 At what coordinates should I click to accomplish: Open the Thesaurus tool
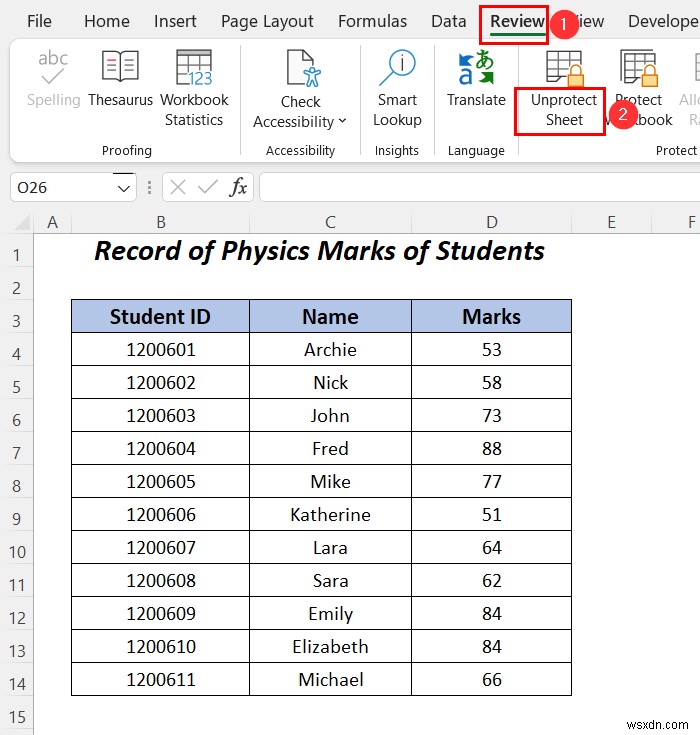pyautogui.click(x=120, y=79)
